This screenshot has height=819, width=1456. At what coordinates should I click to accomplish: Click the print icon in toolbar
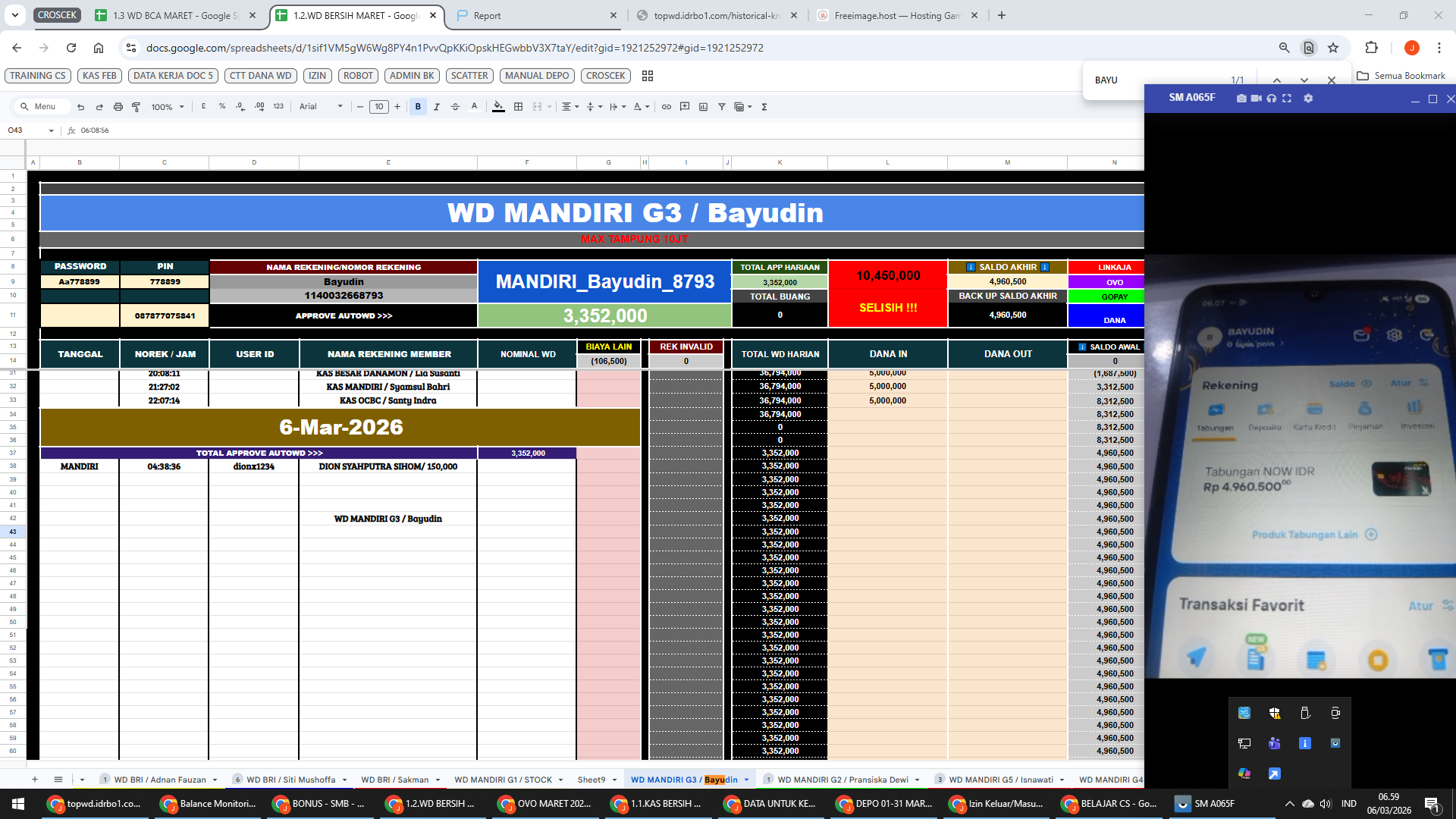coord(118,107)
